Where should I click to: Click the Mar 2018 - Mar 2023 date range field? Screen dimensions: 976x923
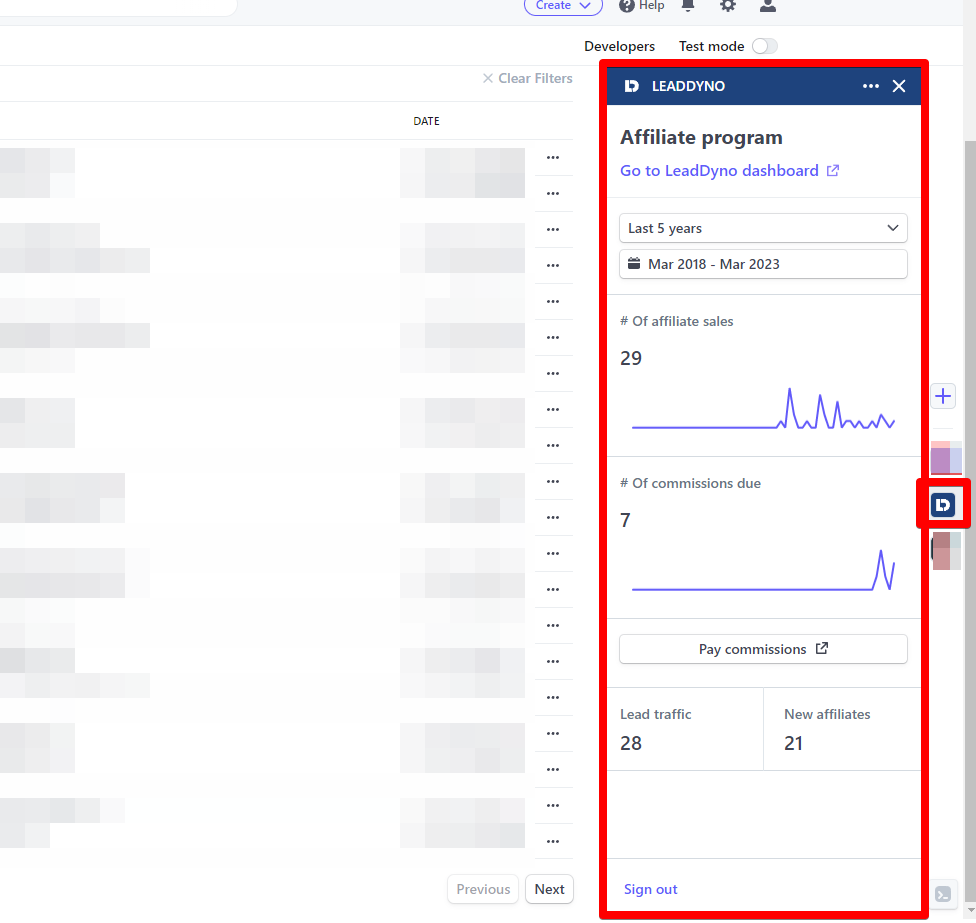763,264
